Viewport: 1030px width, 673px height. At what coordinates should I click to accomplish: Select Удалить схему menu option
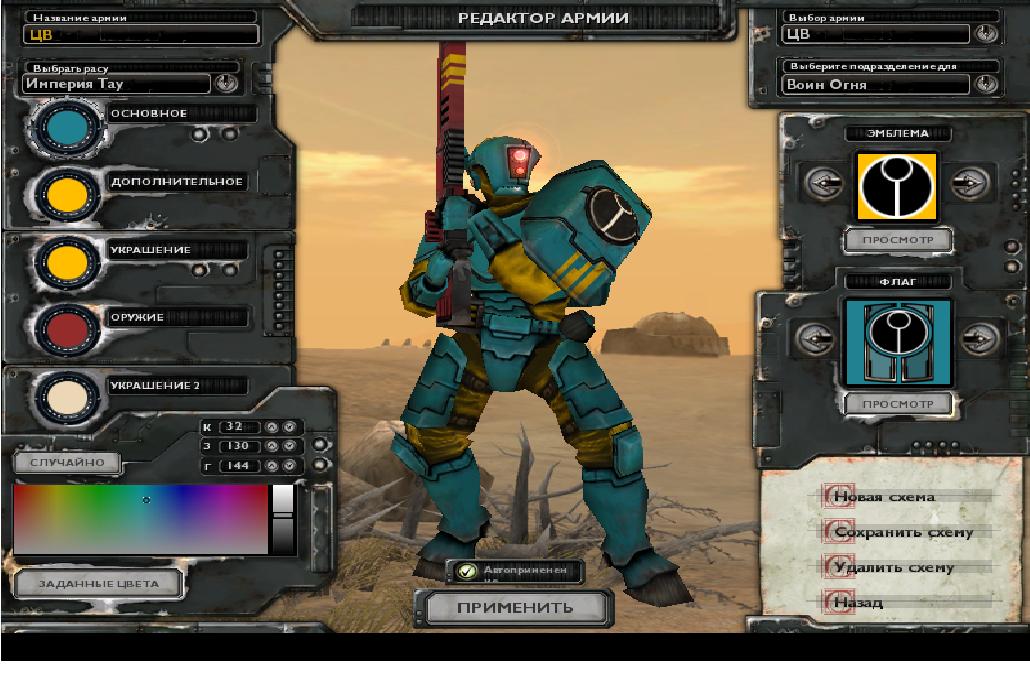tap(893, 567)
